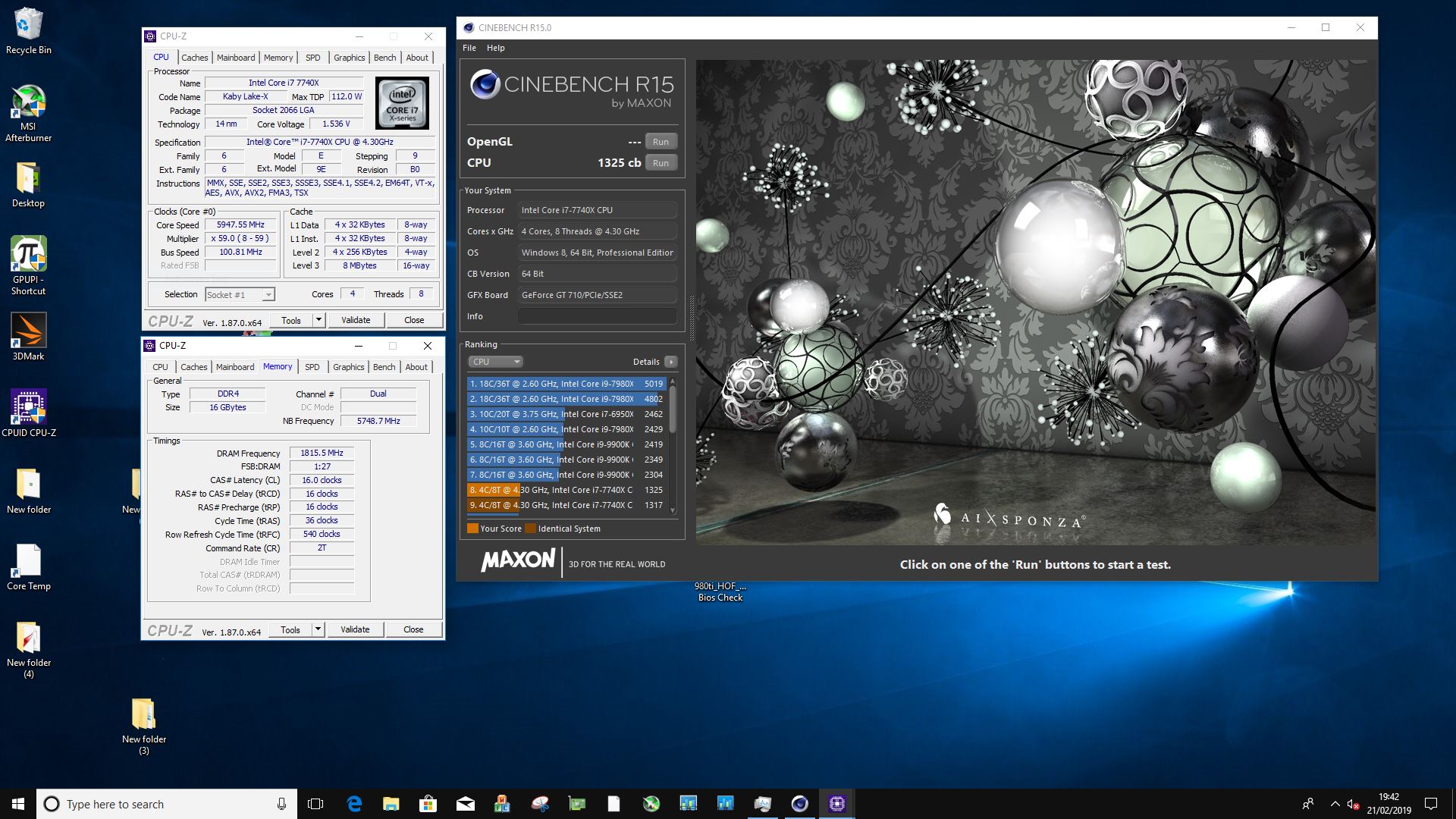Open Tools dropdown arrow in the CPU-Z Memory window

318,629
